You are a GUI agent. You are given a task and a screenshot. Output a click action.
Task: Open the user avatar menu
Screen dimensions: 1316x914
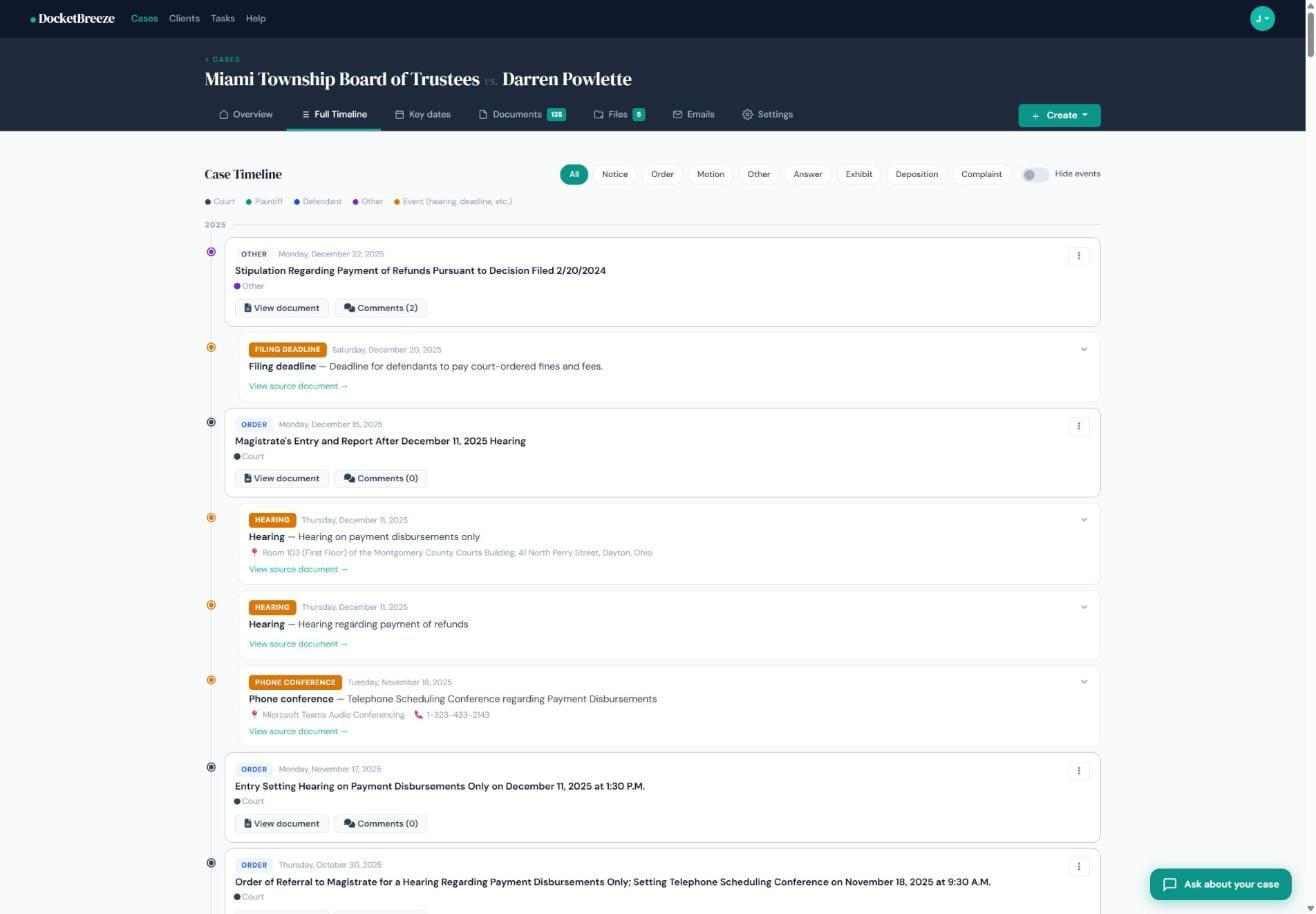[1262, 18]
